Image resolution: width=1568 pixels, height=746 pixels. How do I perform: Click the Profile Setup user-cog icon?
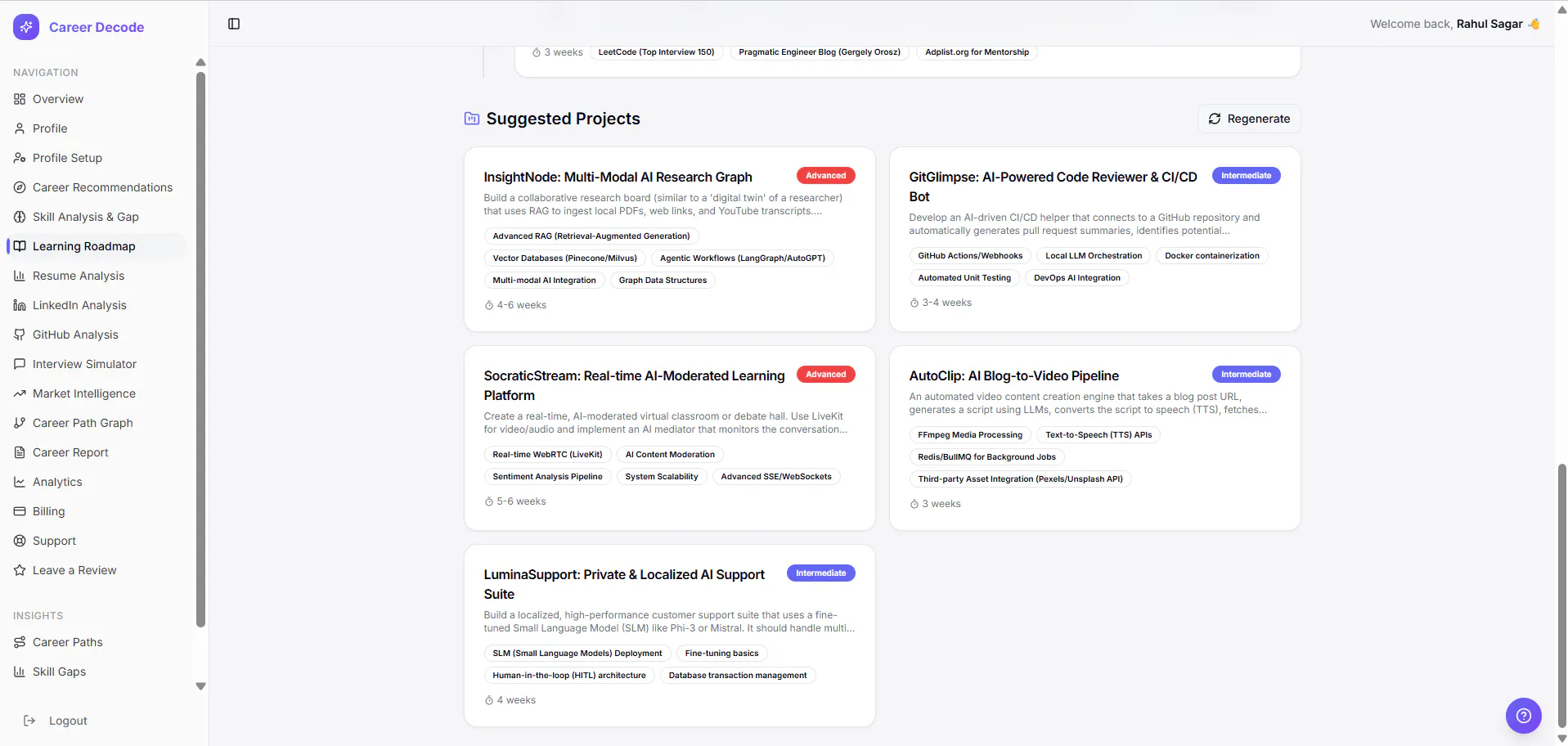tap(20, 158)
